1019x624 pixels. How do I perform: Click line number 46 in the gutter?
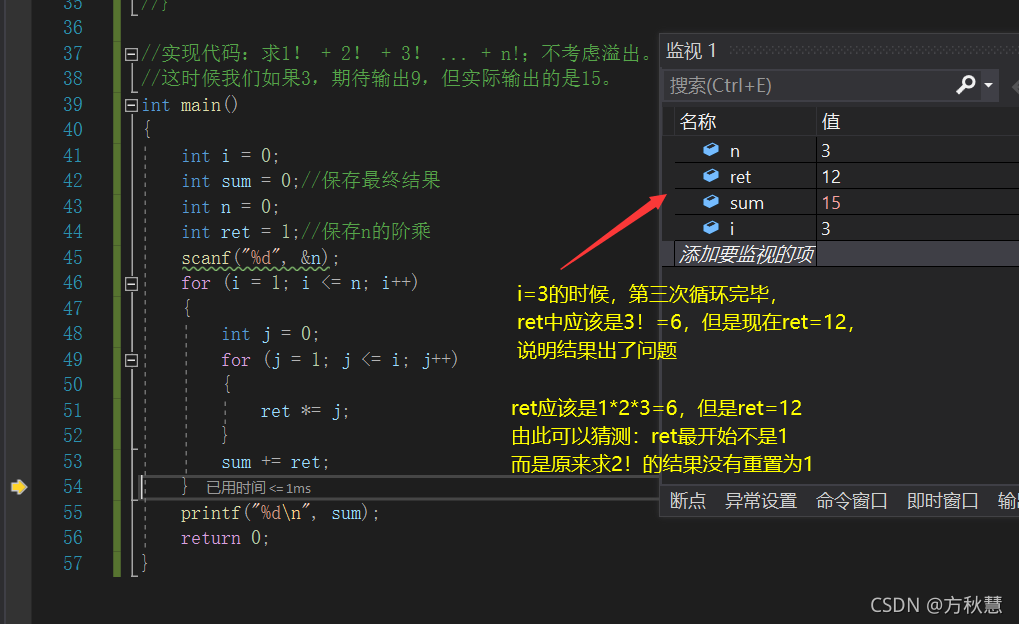coord(73,283)
